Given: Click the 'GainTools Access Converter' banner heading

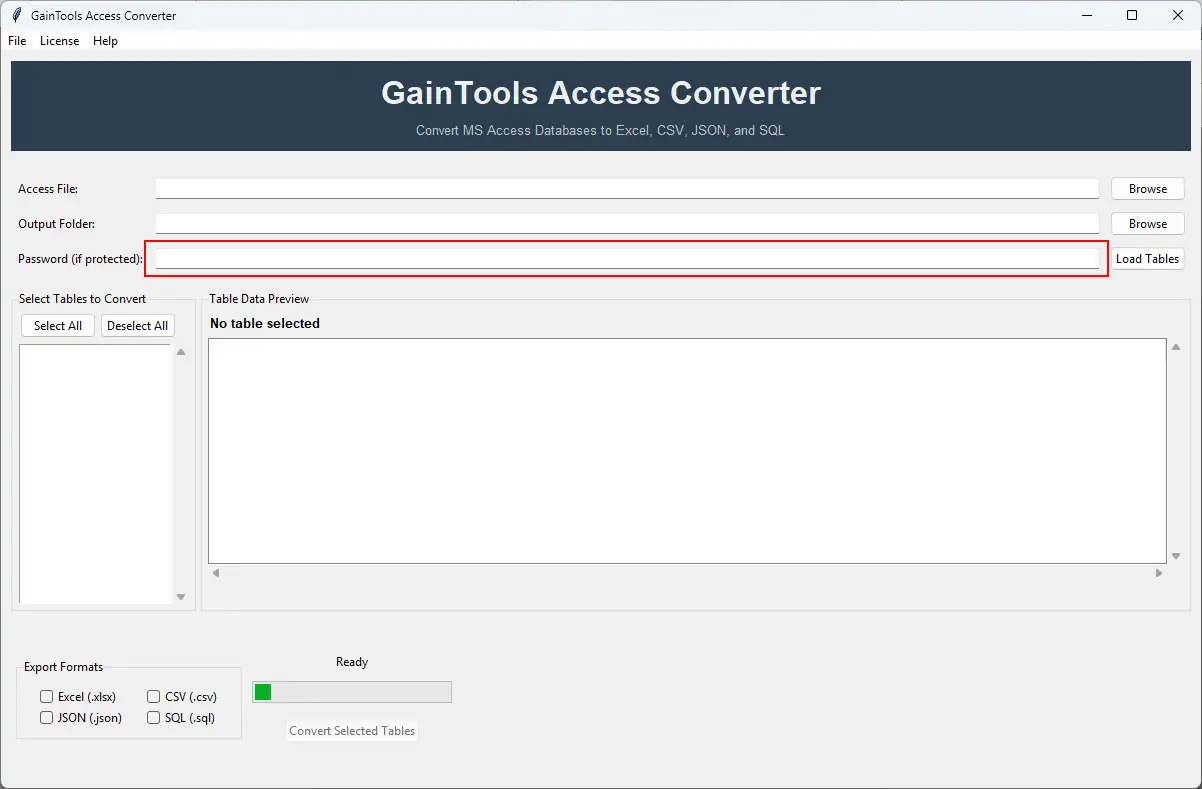Looking at the screenshot, I should click(601, 93).
